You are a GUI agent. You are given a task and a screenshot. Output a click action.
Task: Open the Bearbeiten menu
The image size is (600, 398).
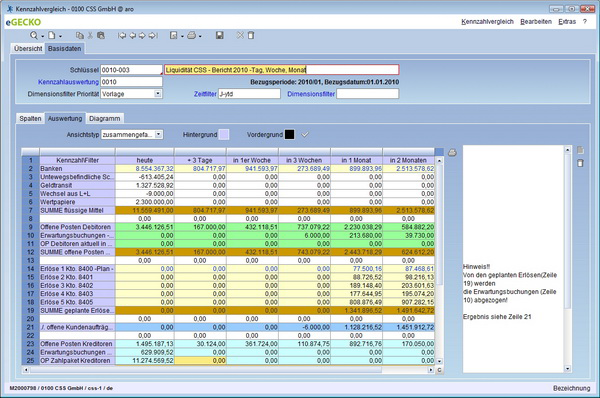coord(536,22)
